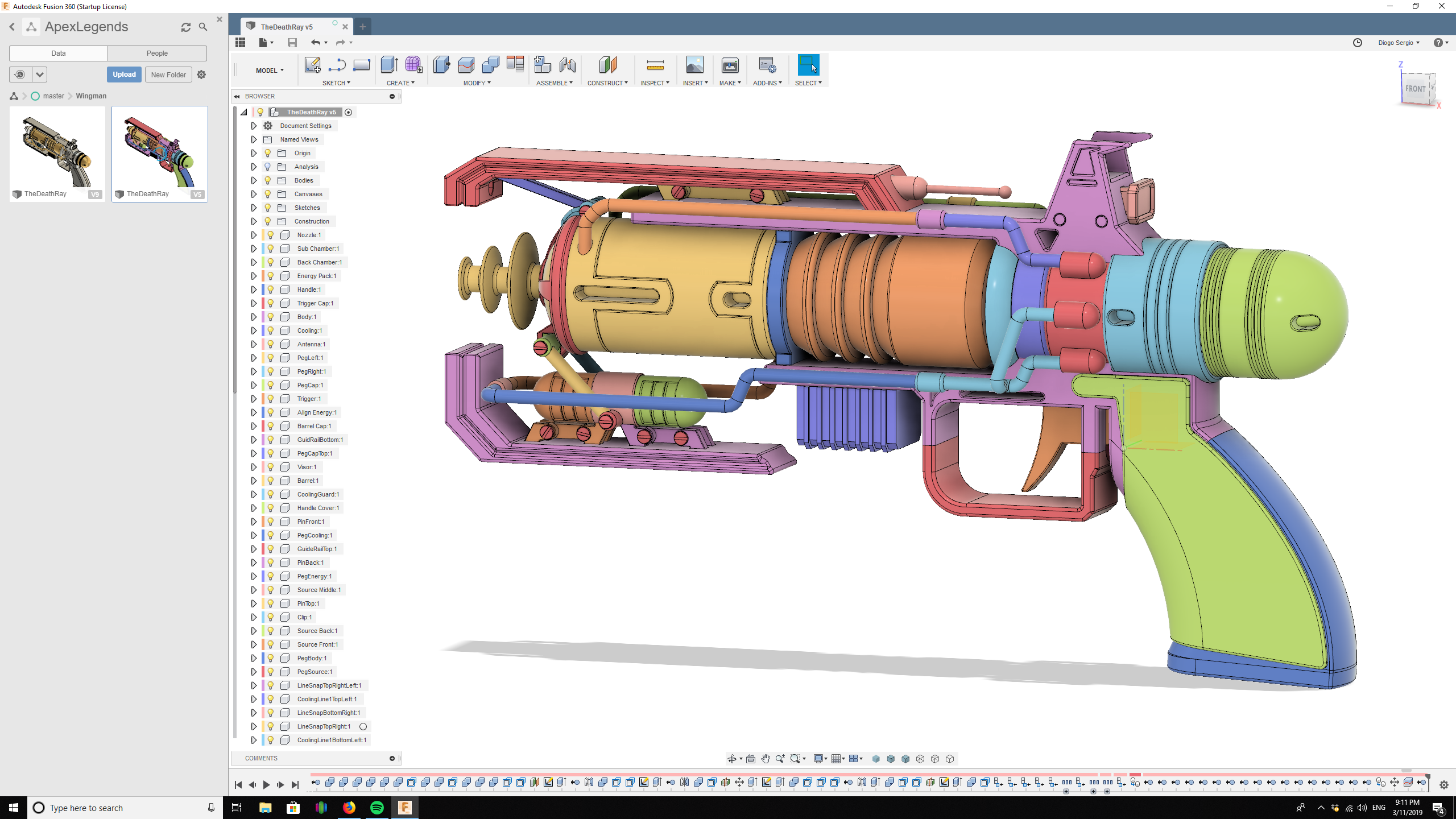The image size is (1456, 819).
Task: Open the ASSEMBLE menu
Action: 555,83
